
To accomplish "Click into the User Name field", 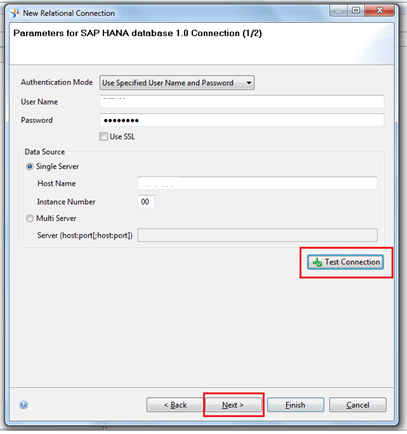I will [242, 101].
